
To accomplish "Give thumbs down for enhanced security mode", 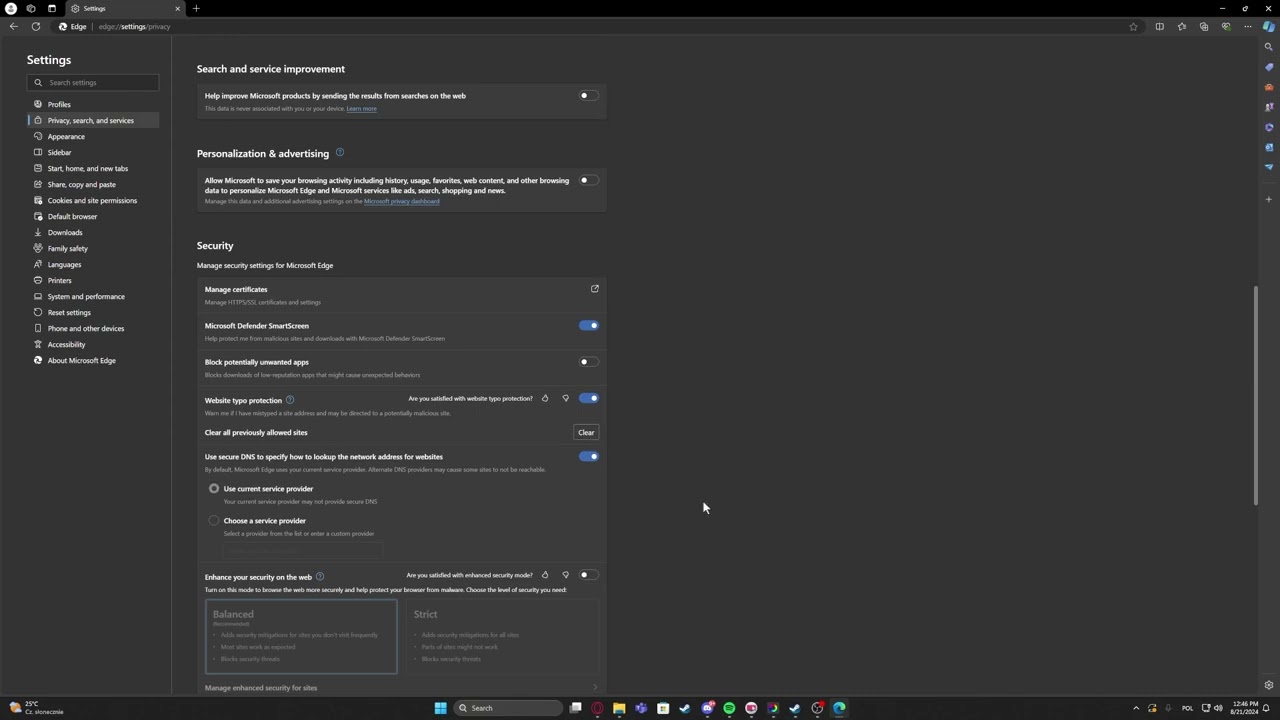I will coord(565,575).
